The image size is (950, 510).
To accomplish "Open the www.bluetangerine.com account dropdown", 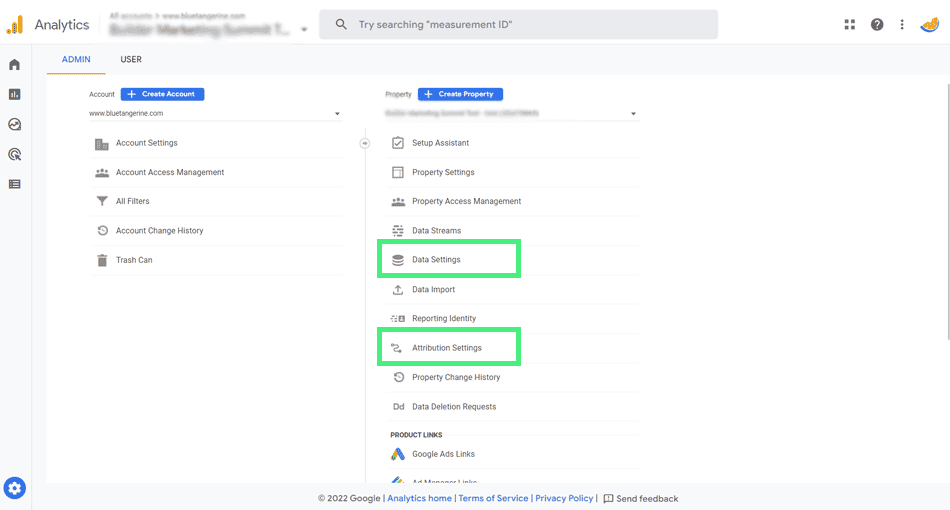I will (215, 113).
